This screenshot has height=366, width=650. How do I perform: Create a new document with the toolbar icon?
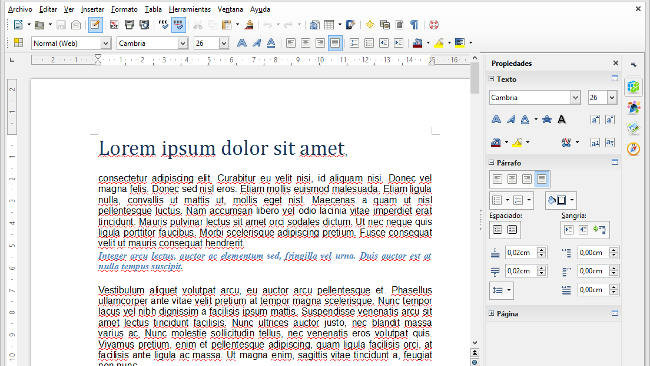(x=18, y=25)
